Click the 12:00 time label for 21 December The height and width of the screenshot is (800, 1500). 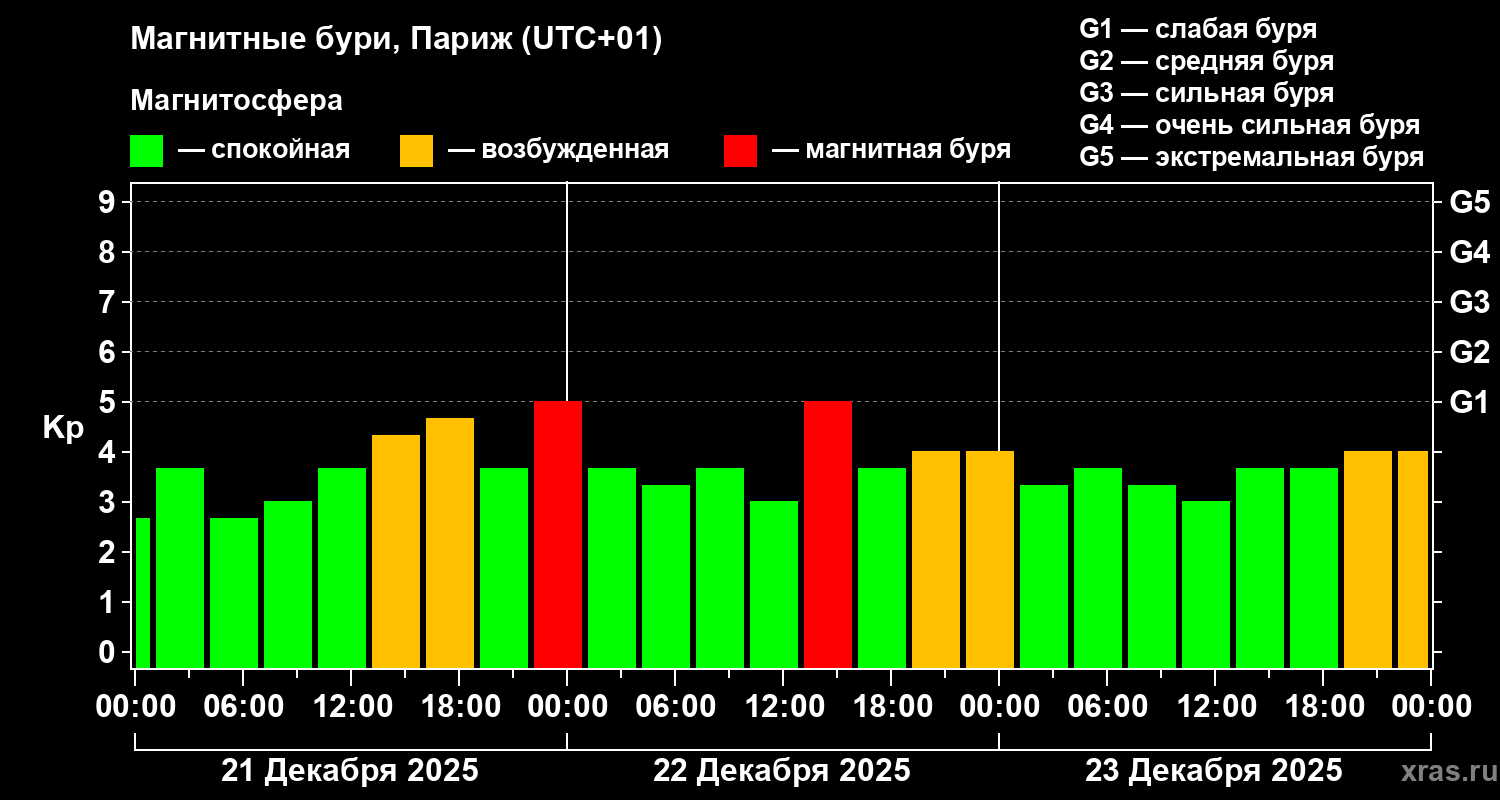point(351,706)
